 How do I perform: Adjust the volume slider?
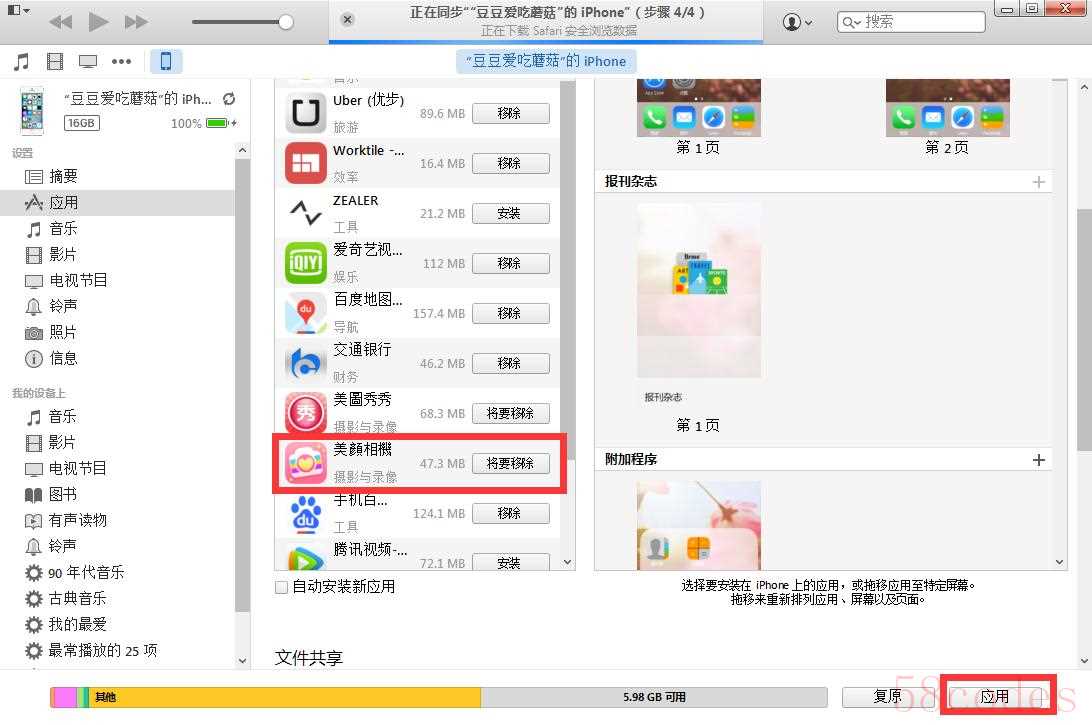(286, 22)
